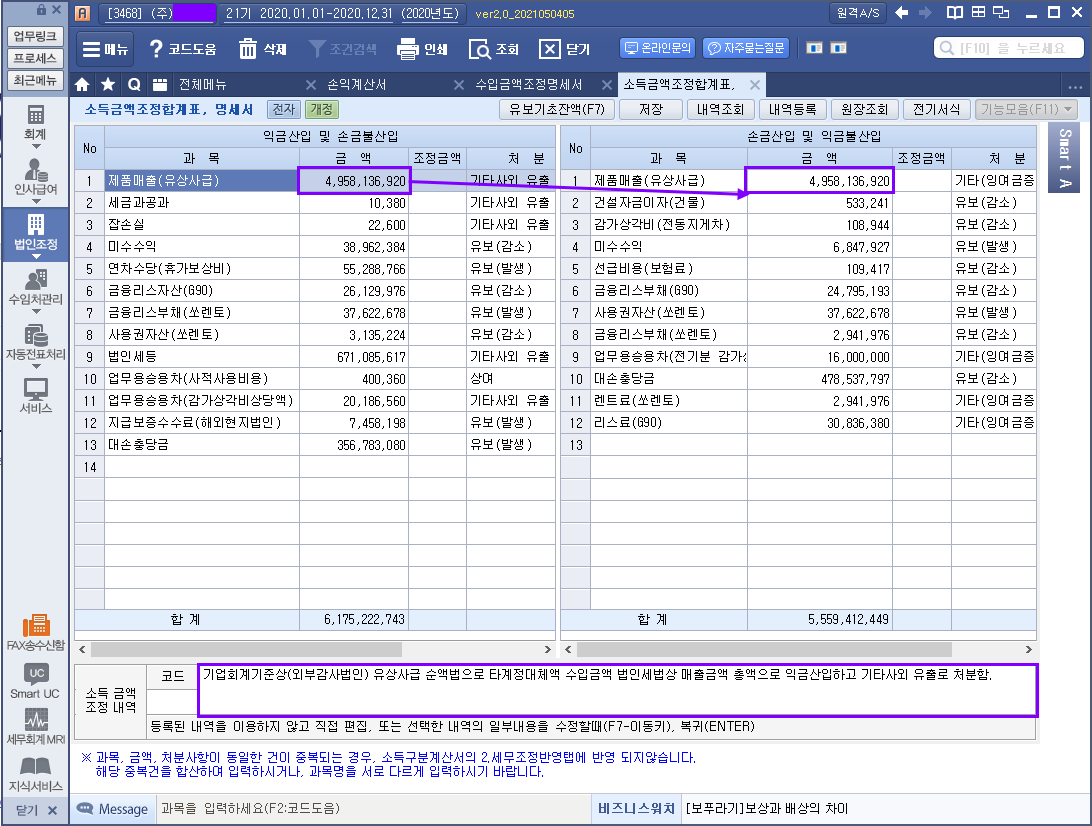
Task: Expand the arrow under 수임처관리
Action: pyautogui.click(x=36, y=311)
